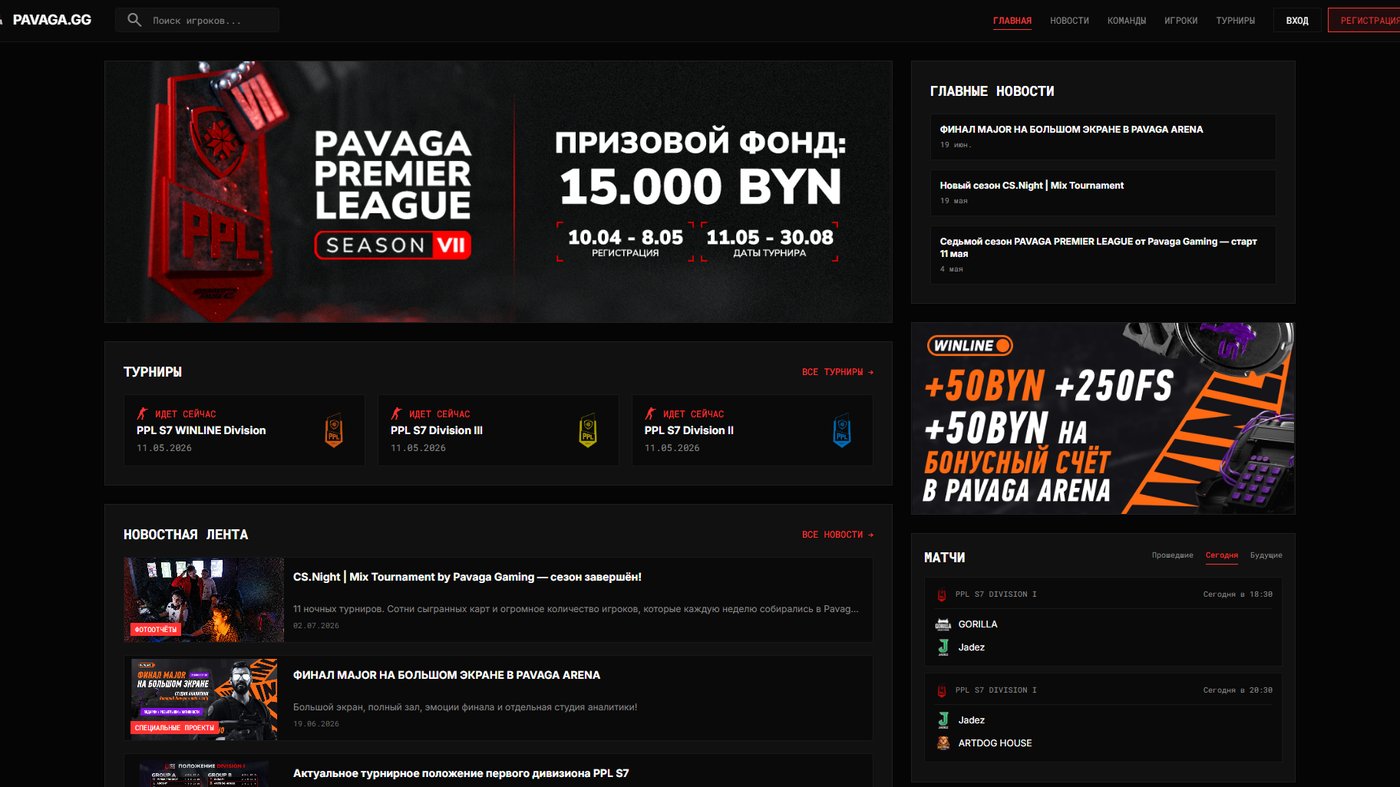Click the ВХОД login button

click(x=1297, y=20)
